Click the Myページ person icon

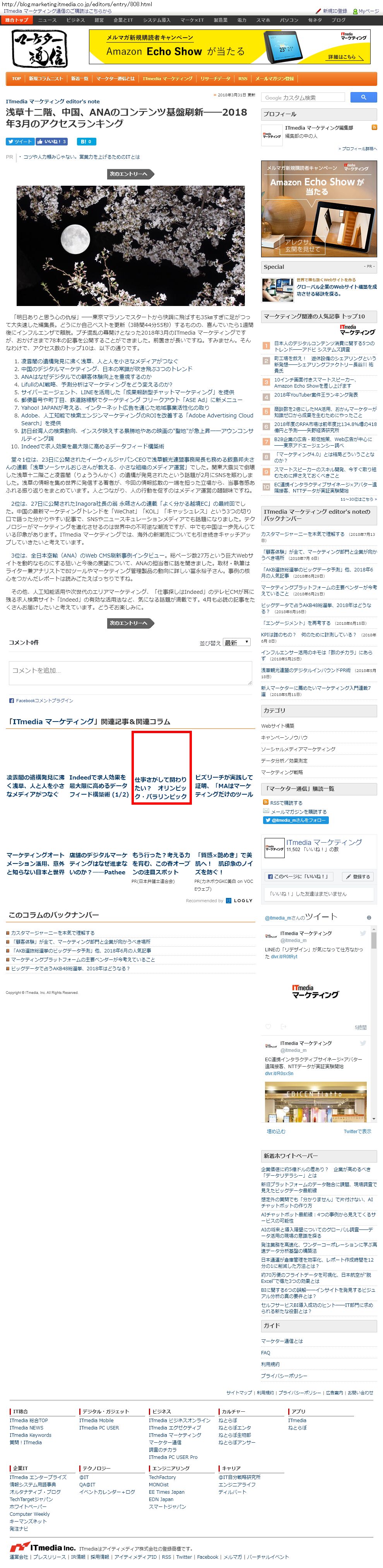point(355,11)
